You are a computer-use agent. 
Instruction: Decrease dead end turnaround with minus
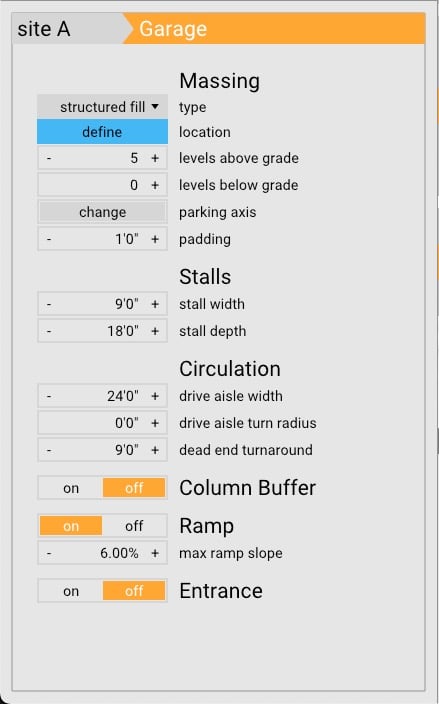(49, 450)
